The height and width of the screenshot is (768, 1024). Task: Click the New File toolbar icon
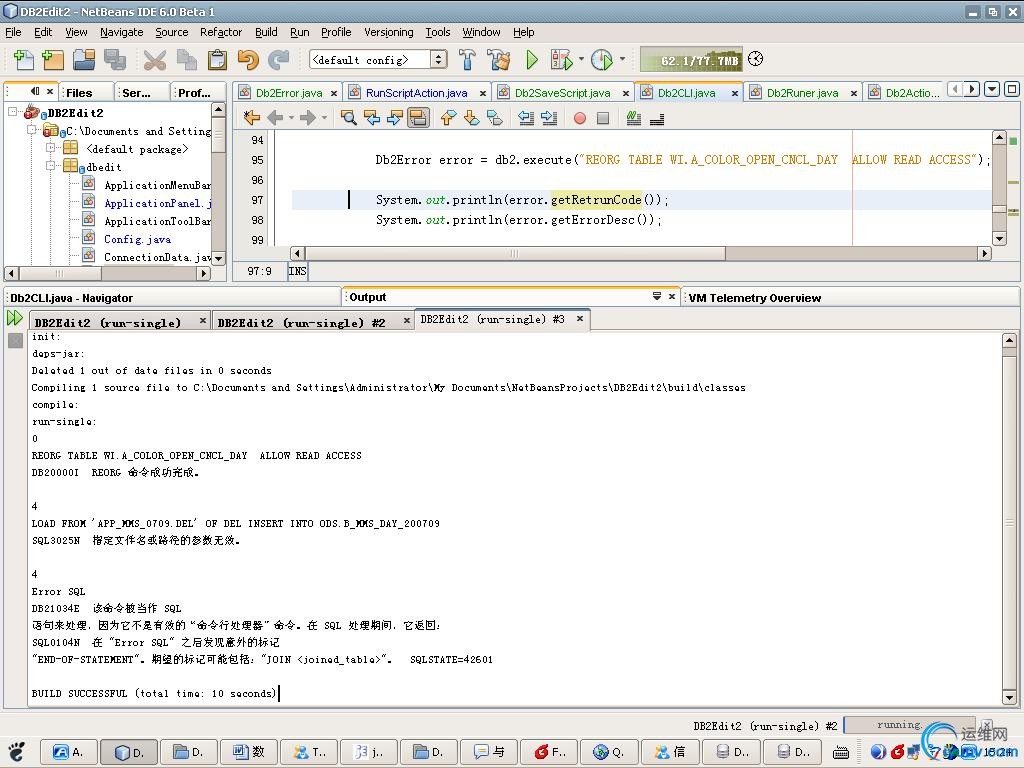tap(24, 59)
